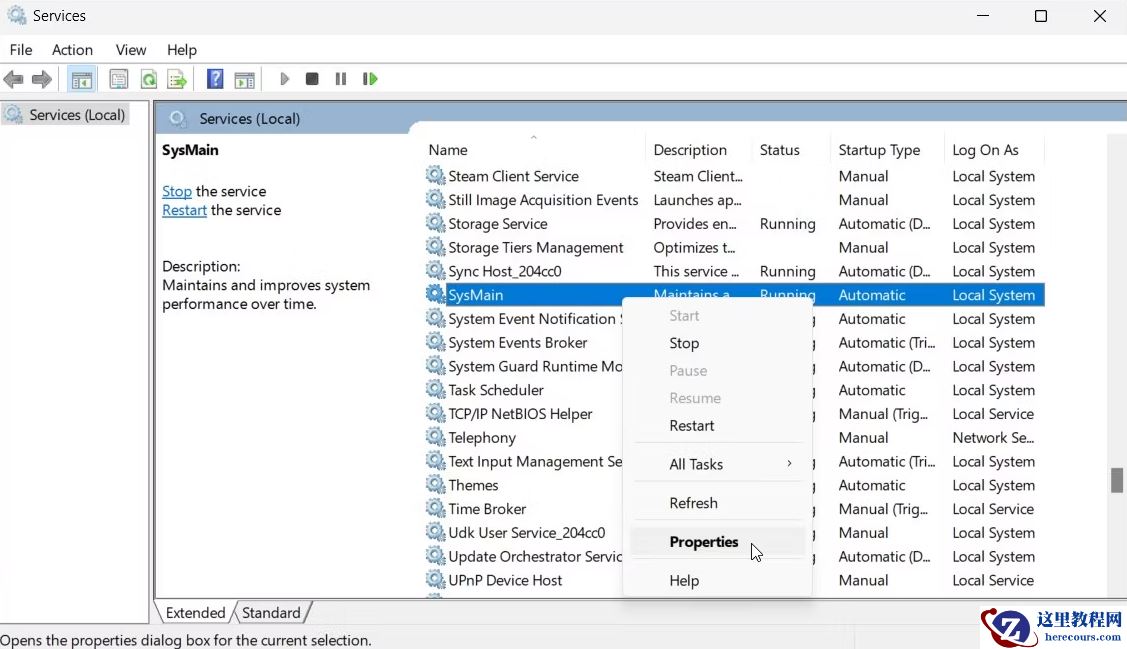Image resolution: width=1127 pixels, height=649 pixels.
Task: Click the Stop the service link
Action: (x=177, y=191)
